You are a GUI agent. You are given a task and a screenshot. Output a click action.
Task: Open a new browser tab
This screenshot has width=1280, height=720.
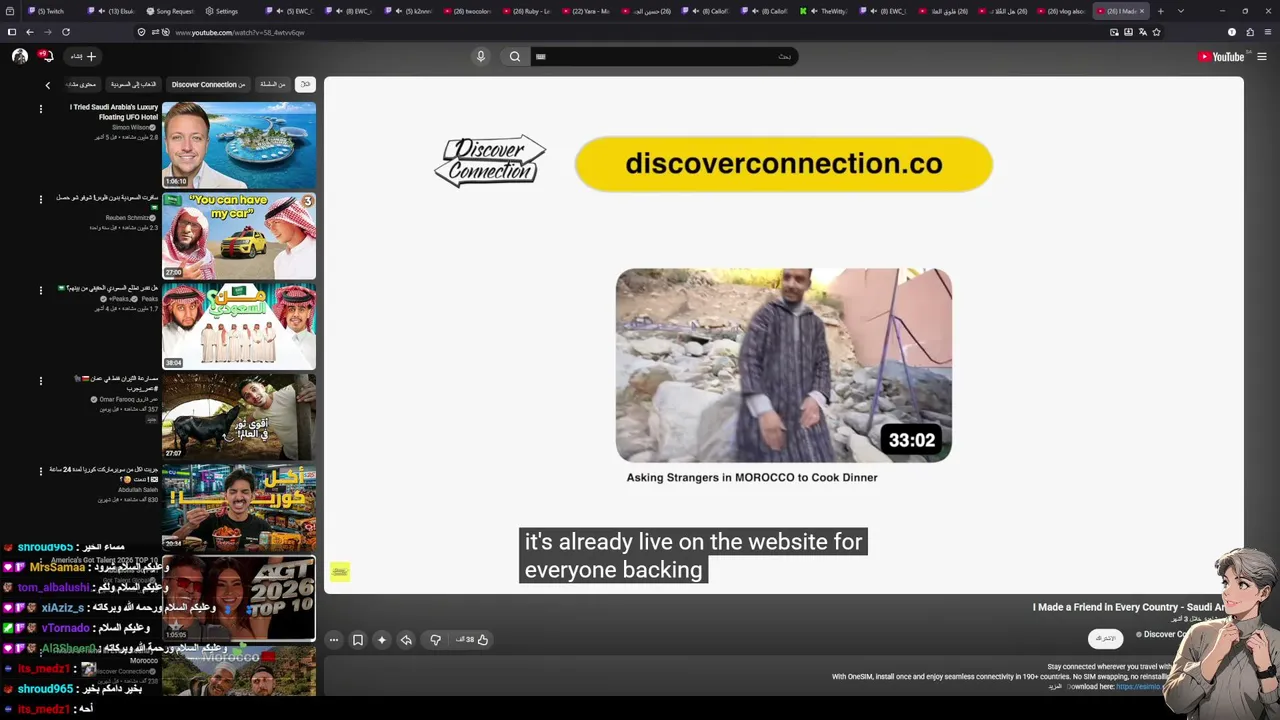click(x=1160, y=11)
